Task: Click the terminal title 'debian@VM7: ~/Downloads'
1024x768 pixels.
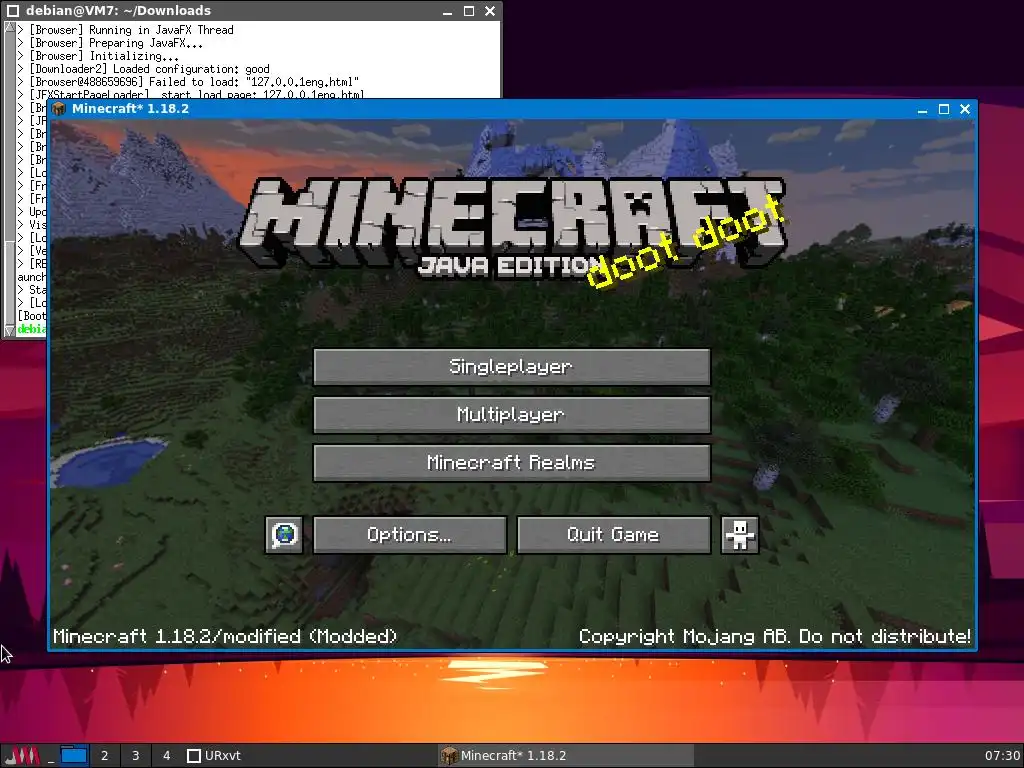Action: 118,10
